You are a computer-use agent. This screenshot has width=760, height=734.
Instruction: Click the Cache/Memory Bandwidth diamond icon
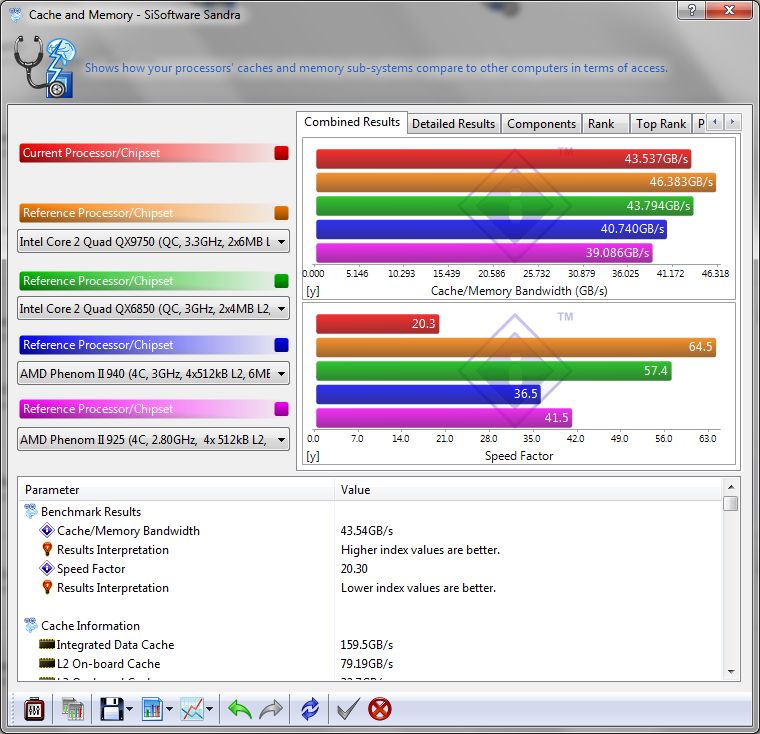pyautogui.click(x=47, y=531)
